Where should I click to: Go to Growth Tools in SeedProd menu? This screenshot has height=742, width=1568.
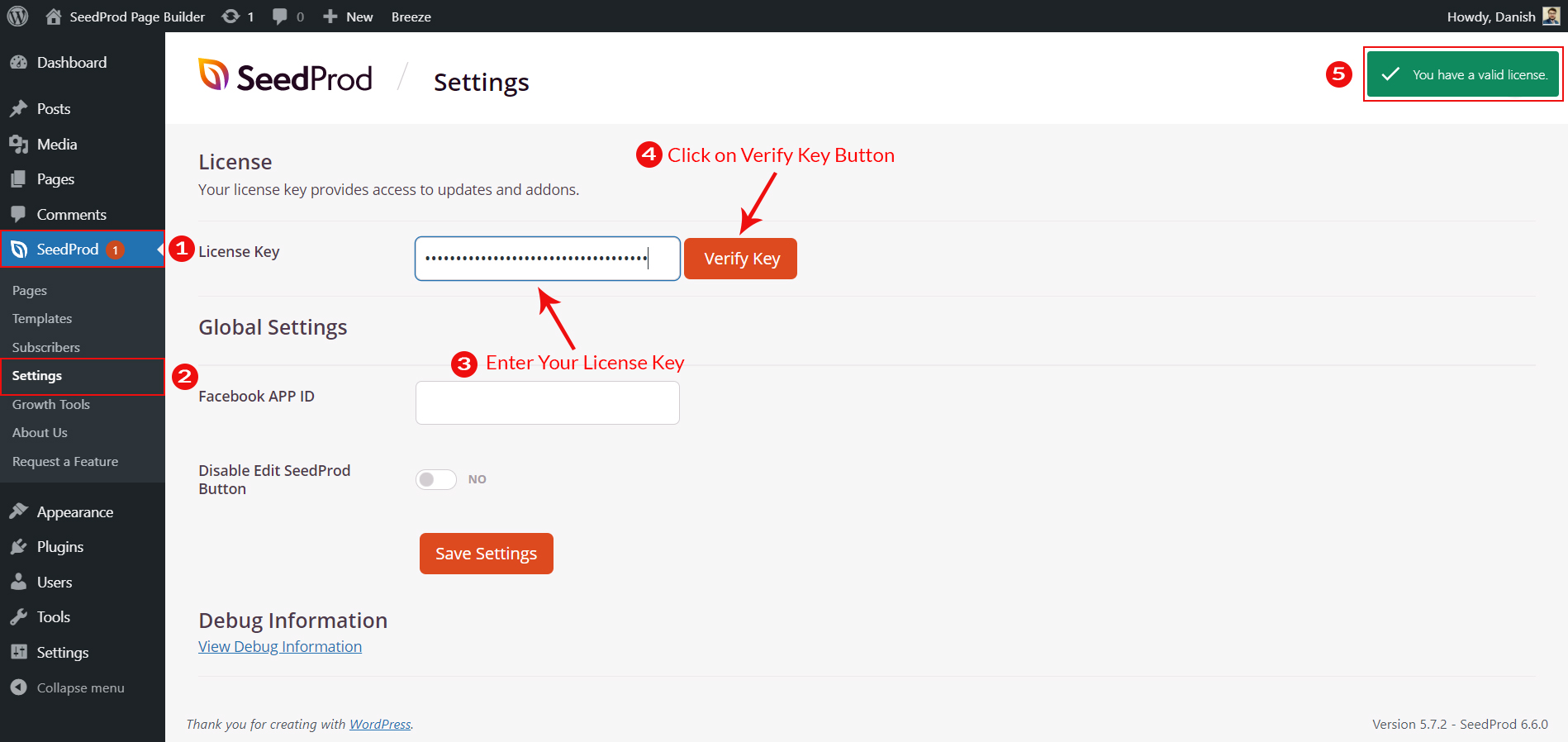(51, 405)
